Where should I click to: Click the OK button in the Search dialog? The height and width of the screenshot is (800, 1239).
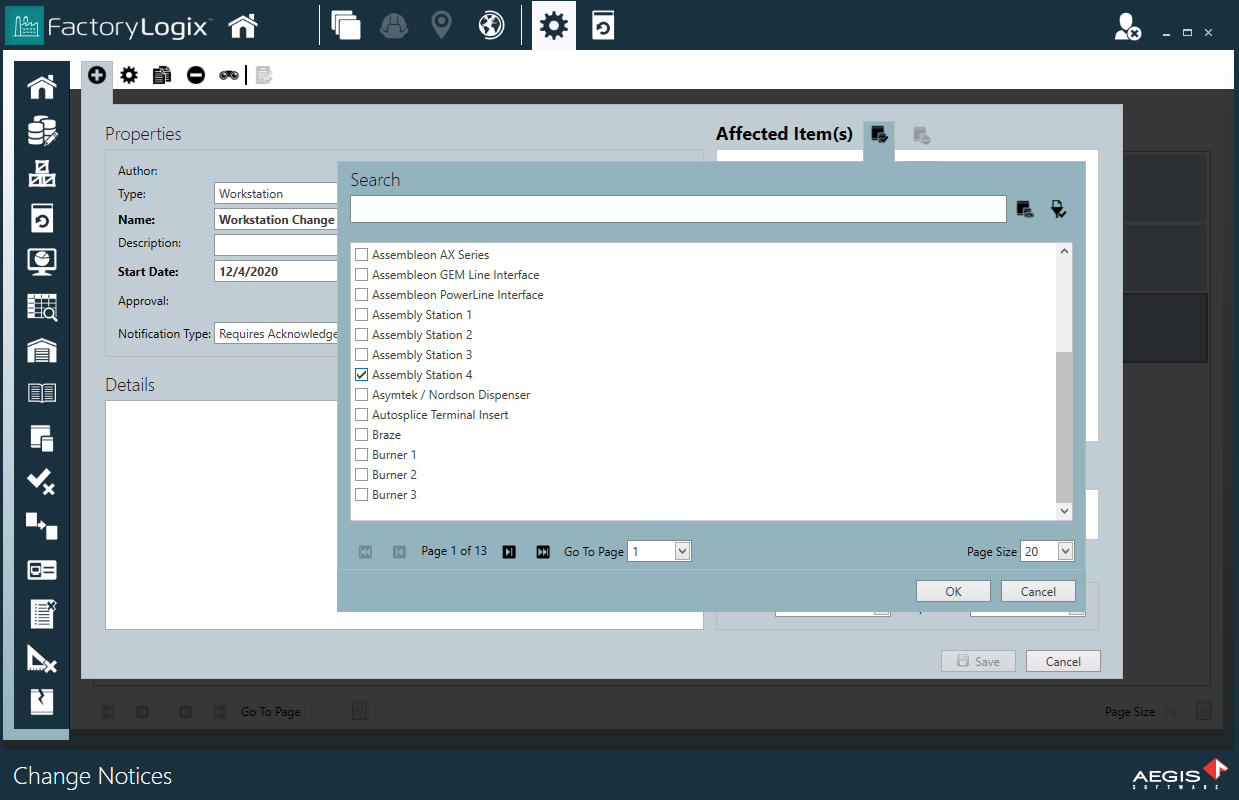(x=952, y=590)
